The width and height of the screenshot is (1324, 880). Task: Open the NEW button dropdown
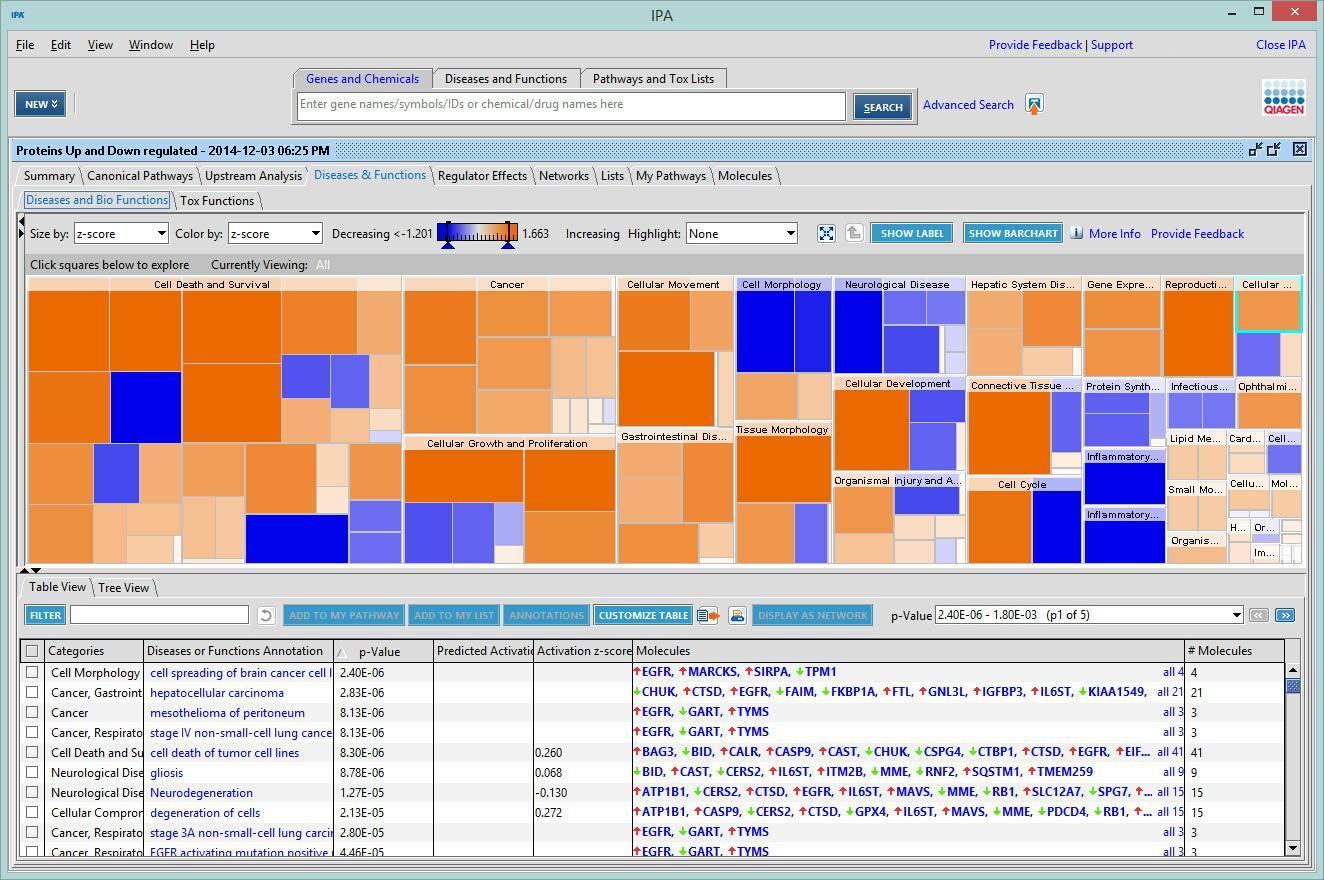(x=40, y=104)
